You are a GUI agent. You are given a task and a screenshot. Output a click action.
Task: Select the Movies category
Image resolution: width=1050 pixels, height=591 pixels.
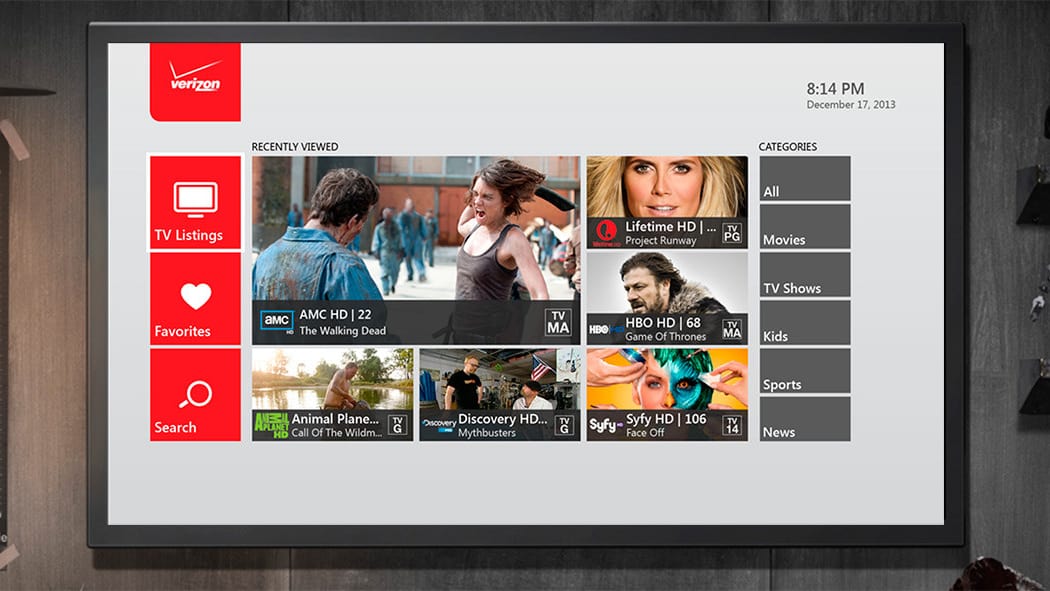[805, 227]
